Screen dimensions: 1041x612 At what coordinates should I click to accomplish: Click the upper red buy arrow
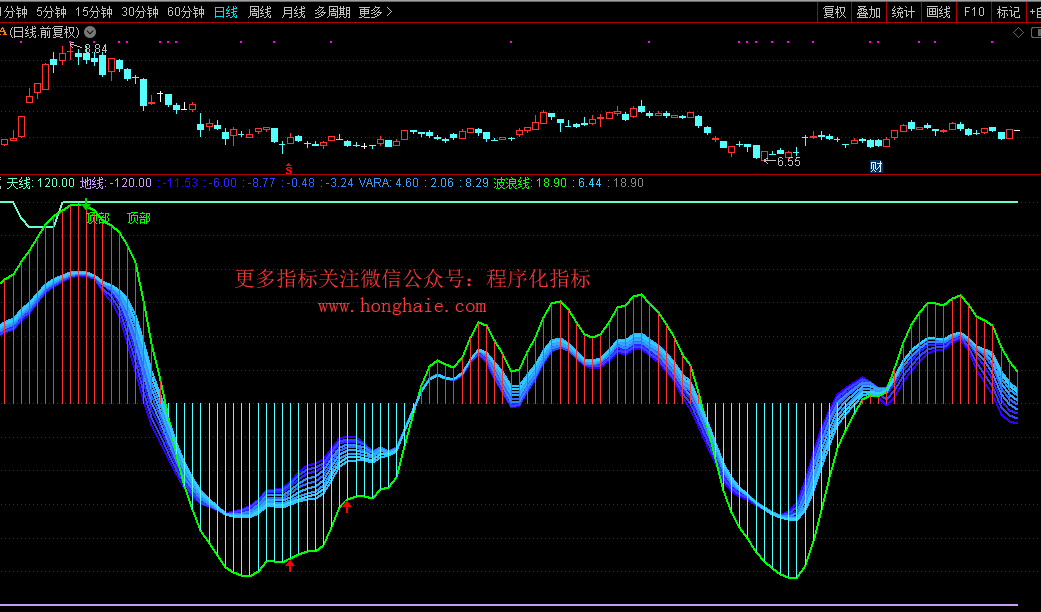347,507
